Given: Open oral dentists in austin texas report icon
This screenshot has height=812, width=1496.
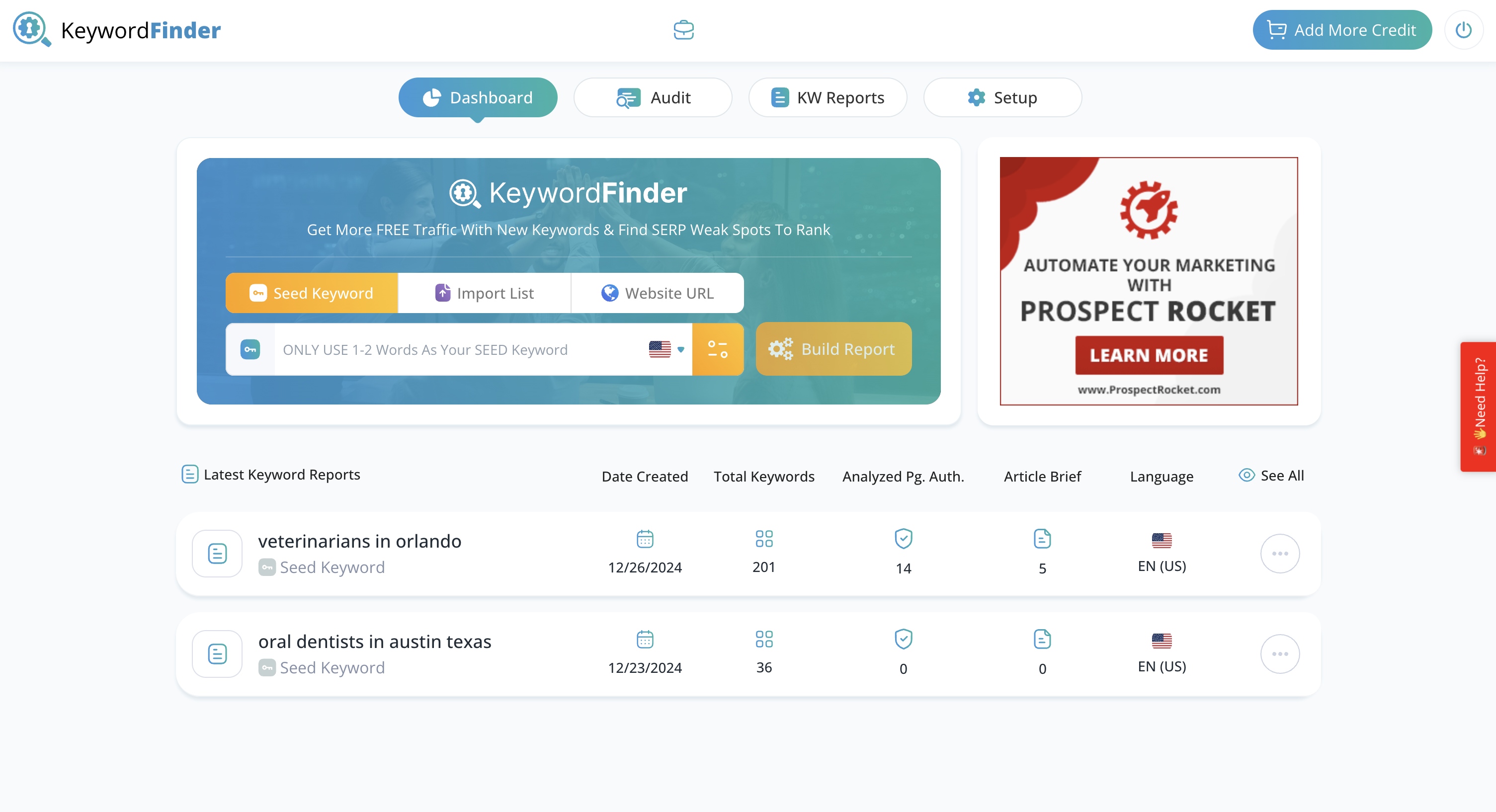Looking at the screenshot, I should click(x=217, y=653).
